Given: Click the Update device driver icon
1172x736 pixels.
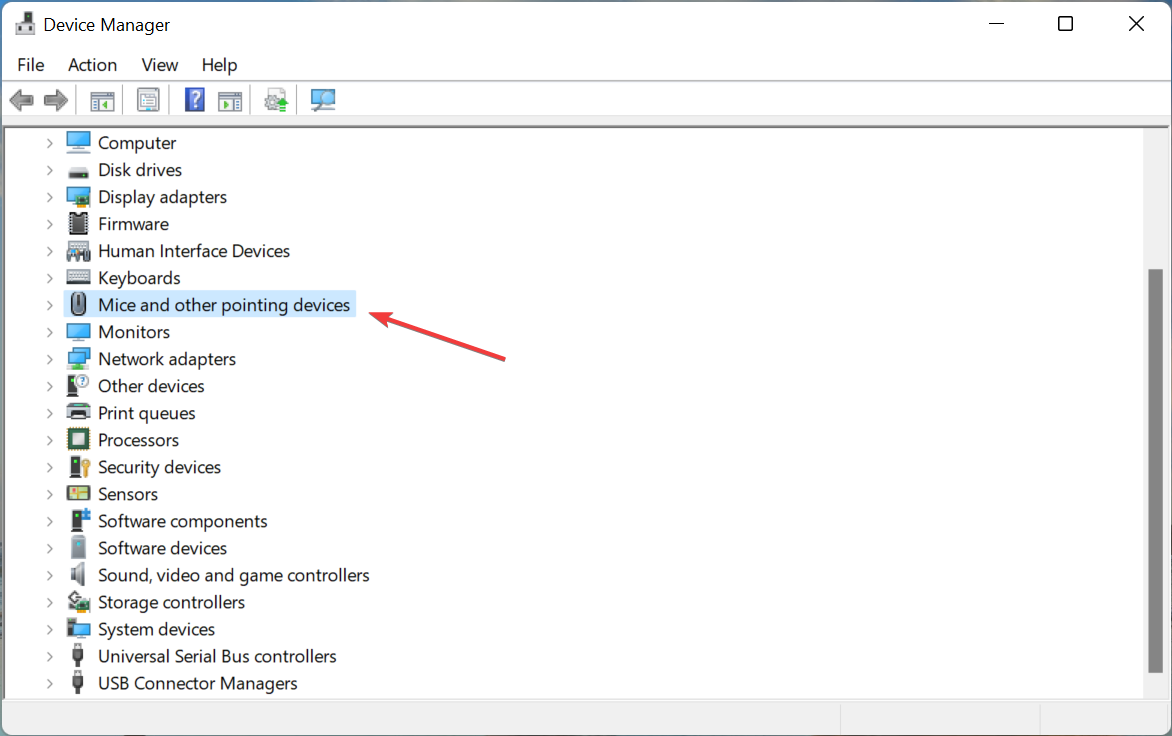Looking at the screenshot, I should click(276, 100).
